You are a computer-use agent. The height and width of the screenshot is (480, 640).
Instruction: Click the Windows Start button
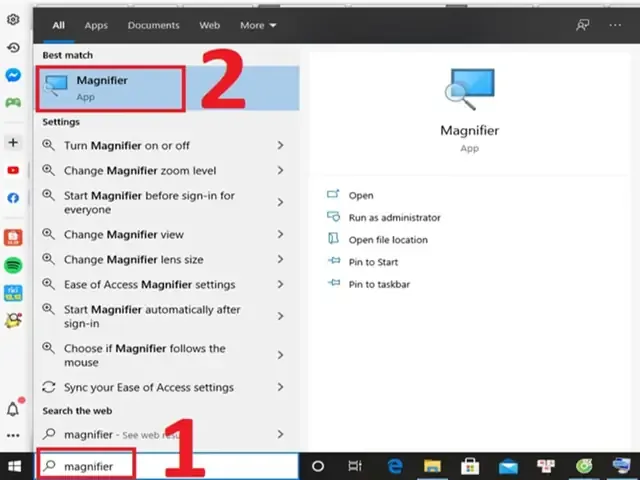coord(16,466)
